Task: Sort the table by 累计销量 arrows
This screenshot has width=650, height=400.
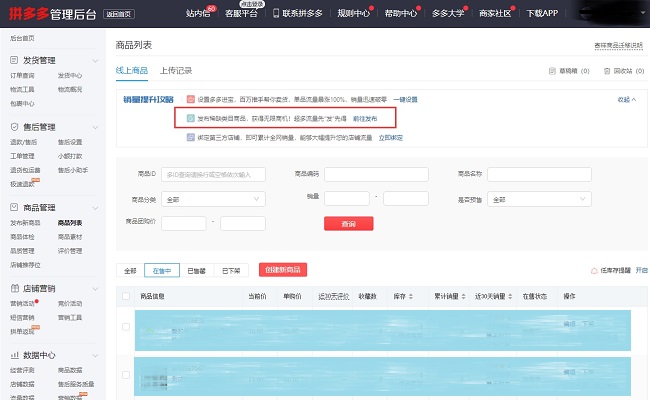Action: 463,296
